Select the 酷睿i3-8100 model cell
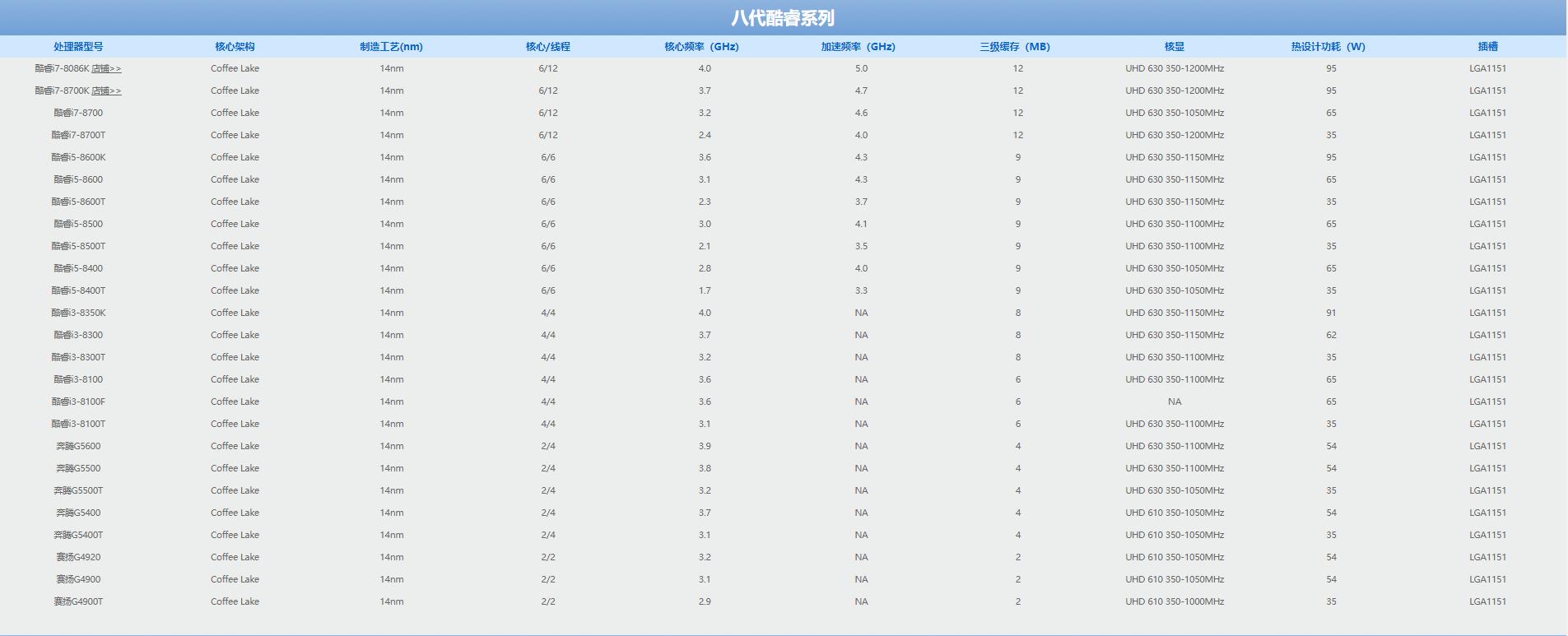This screenshot has width=1568, height=636. point(78,379)
